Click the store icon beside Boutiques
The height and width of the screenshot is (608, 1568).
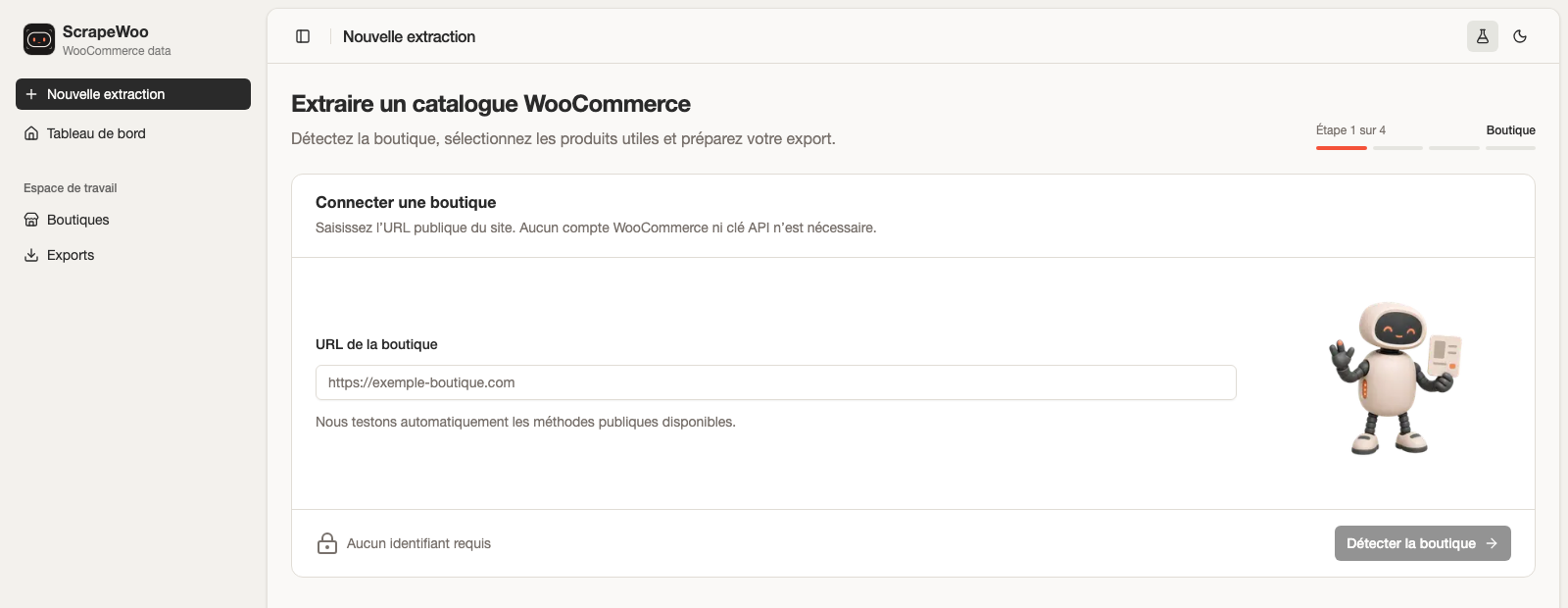(x=31, y=220)
